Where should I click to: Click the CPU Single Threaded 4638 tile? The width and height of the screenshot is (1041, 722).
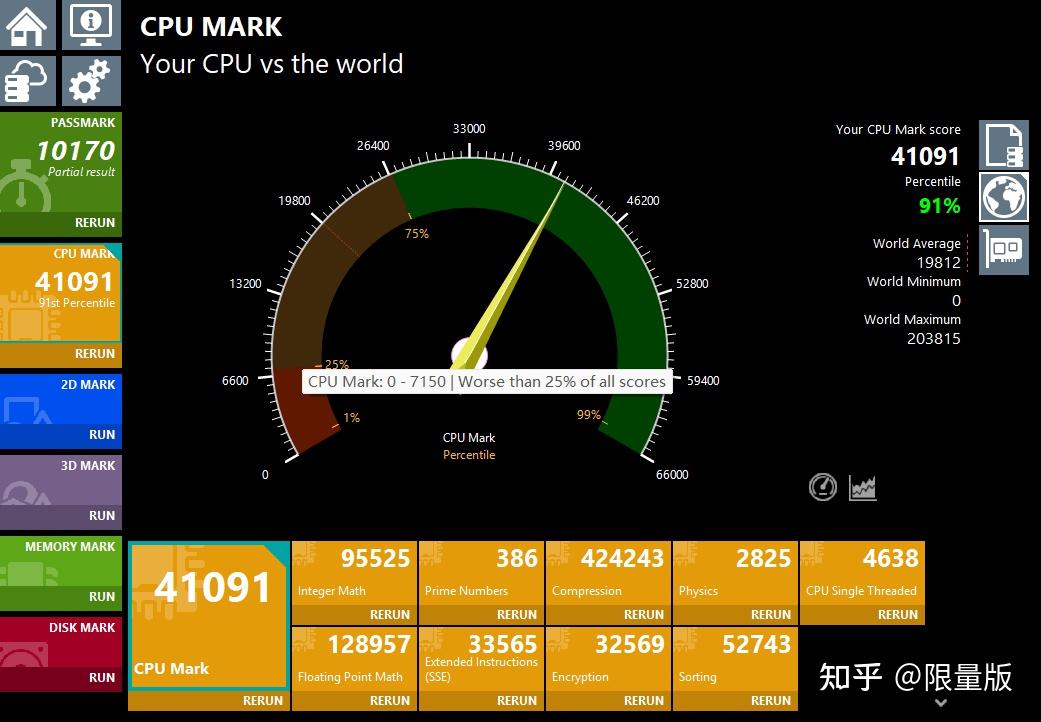tap(862, 573)
